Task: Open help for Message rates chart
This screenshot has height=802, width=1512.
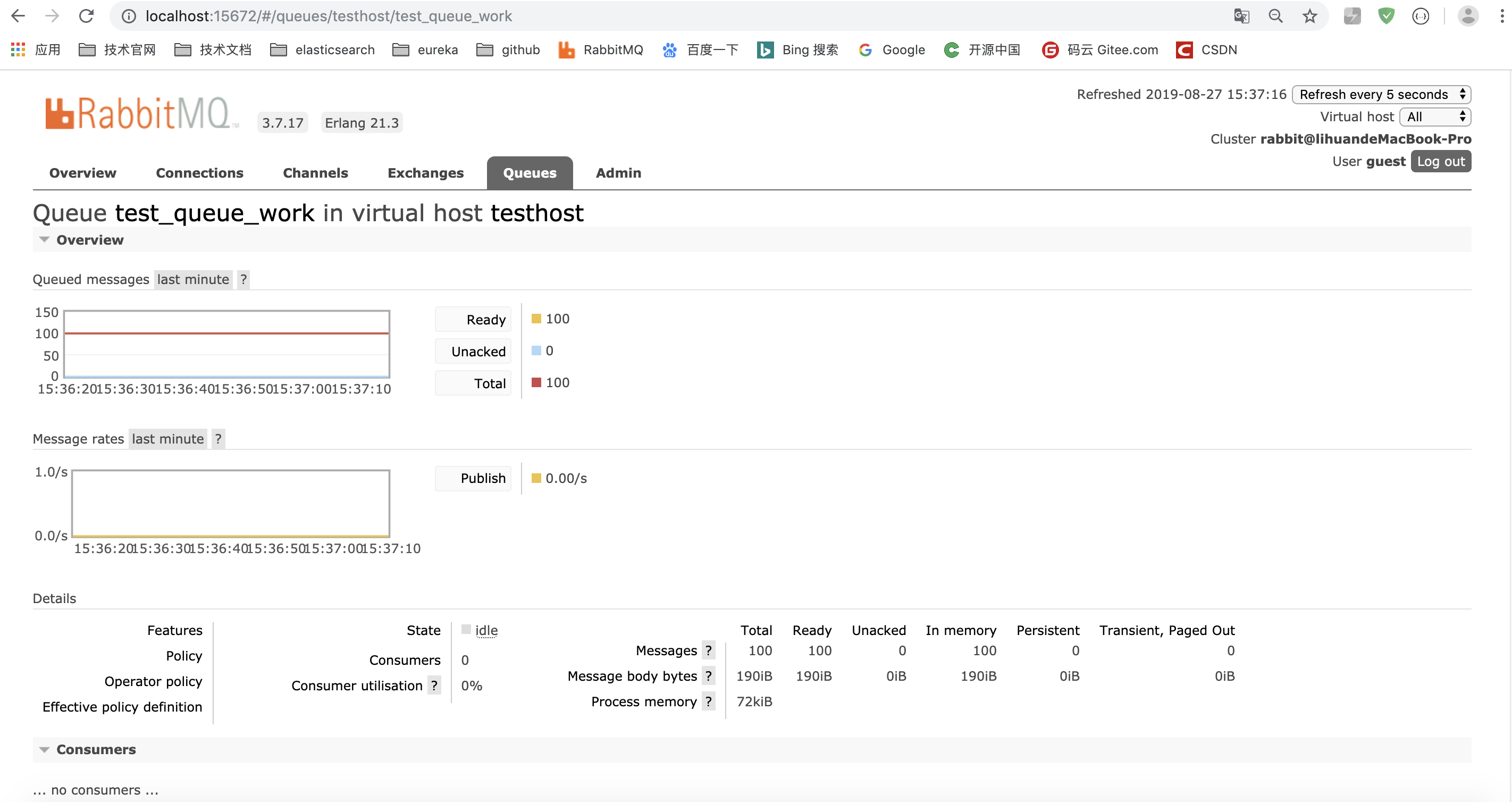Action: pos(218,439)
